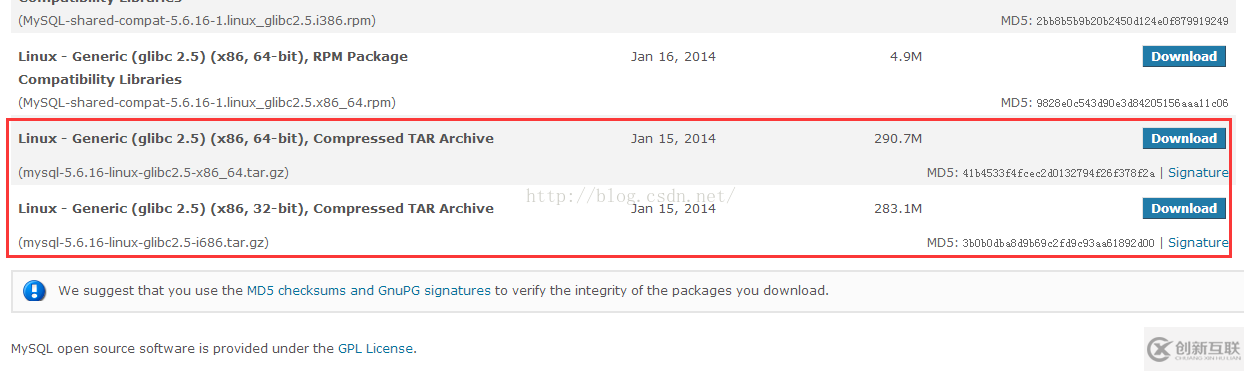Download the 32-bit Compressed TAR Archive
Screen dimensions: 1244x371
tap(1184, 209)
